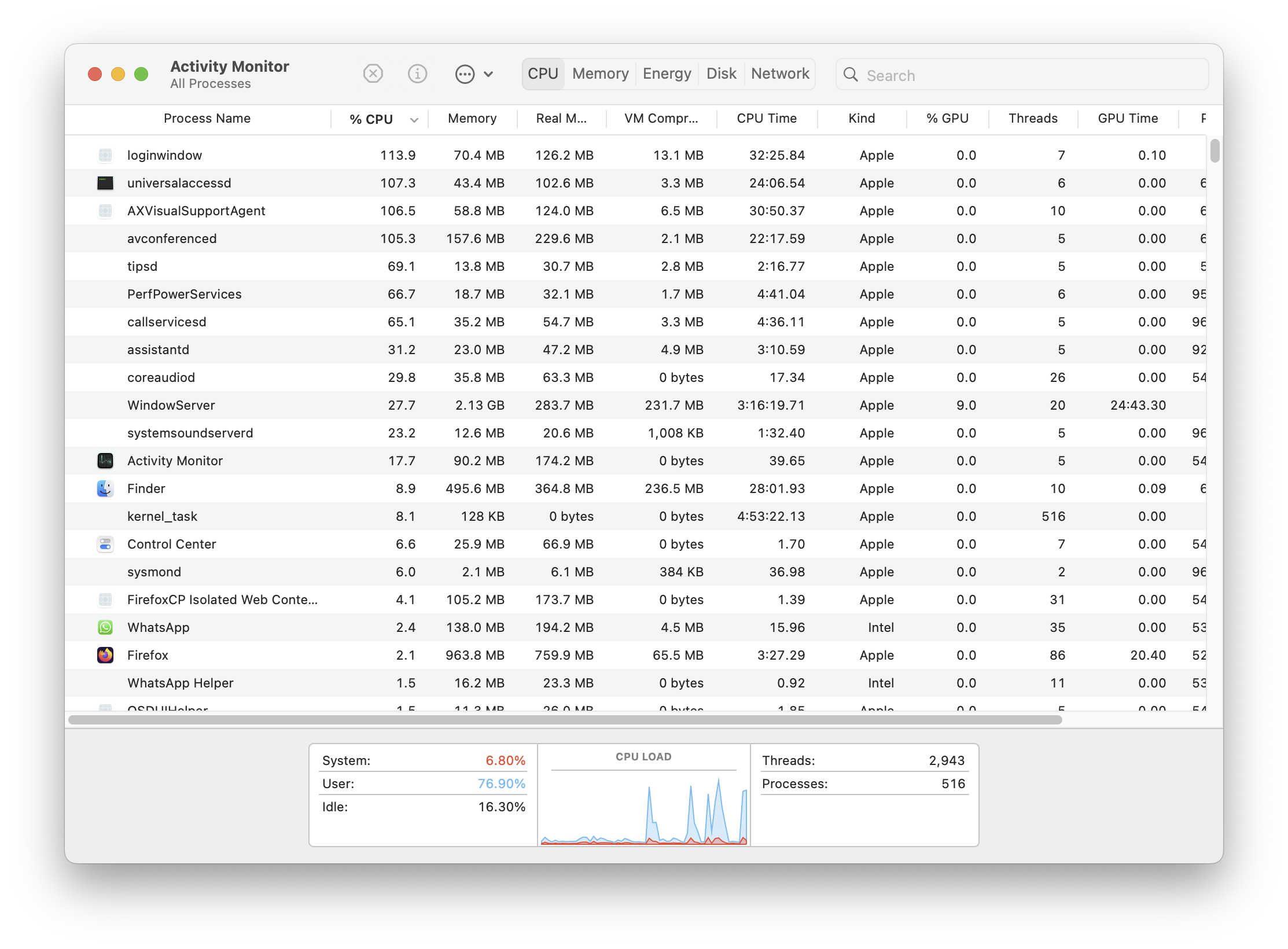Click the Control Center row icon
Screen dimensions: 1288x949
[105, 544]
